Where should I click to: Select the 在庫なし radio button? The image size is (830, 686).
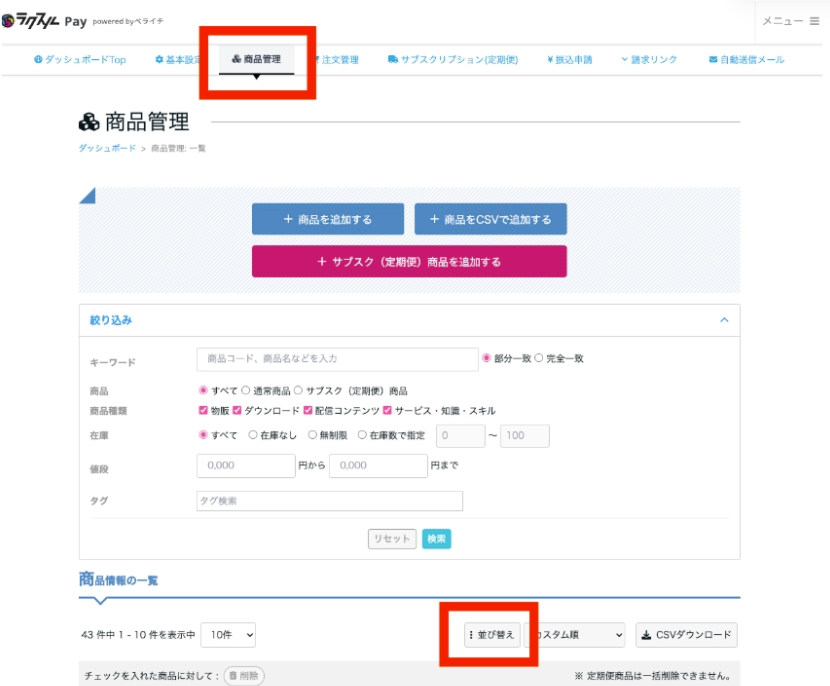click(253, 435)
